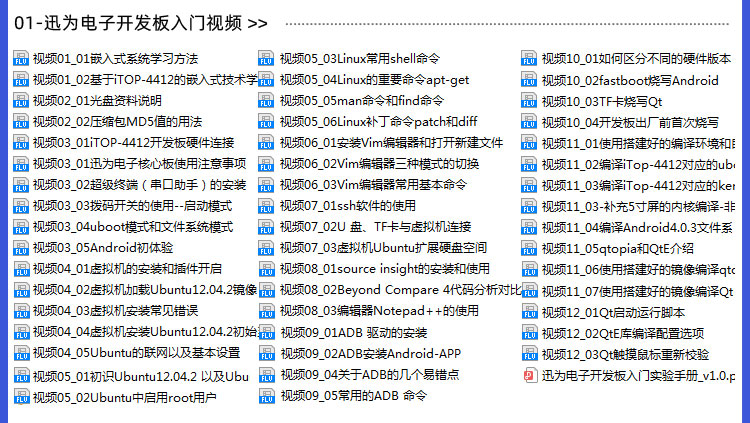
Task: Select file 视频09_02ADB安装Android-APP
Action: pyautogui.click(x=371, y=354)
